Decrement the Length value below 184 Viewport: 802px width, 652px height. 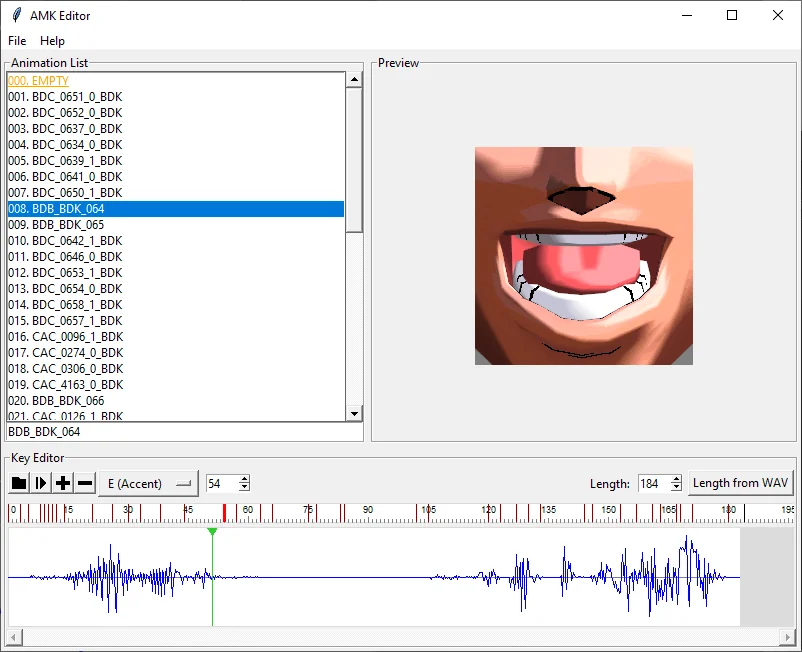pyautogui.click(x=676, y=487)
